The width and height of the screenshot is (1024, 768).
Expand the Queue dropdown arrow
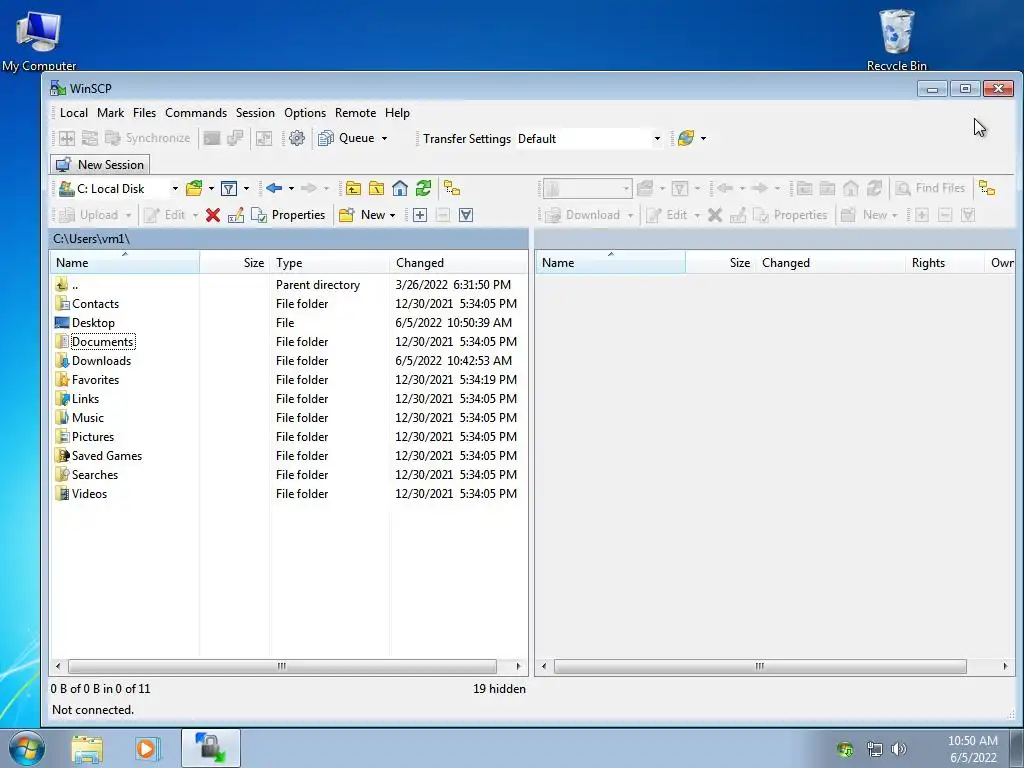point(384,138)
